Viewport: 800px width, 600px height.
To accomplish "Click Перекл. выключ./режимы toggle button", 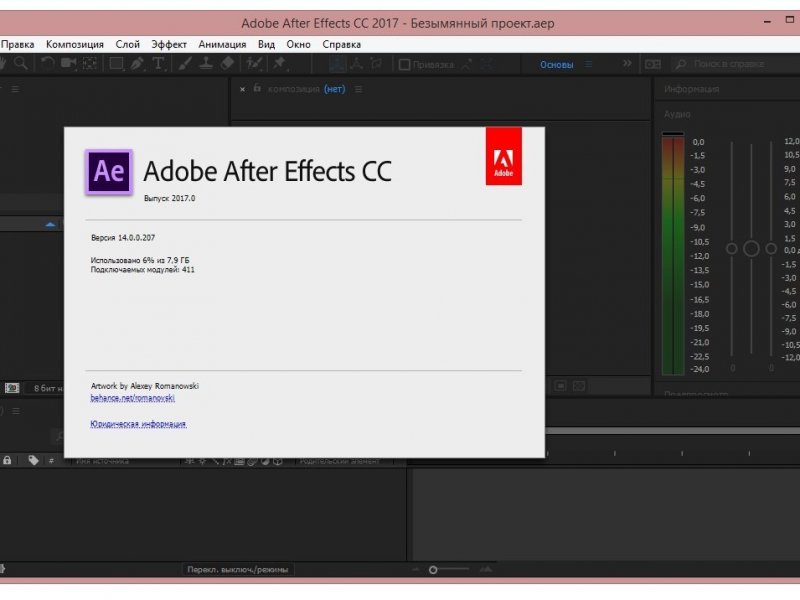I will click(x=237, y=569).
